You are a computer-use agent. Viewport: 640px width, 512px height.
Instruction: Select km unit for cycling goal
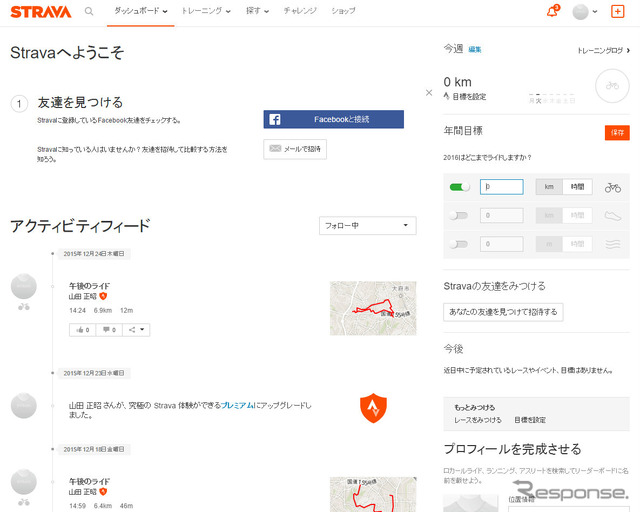point(549,187)
